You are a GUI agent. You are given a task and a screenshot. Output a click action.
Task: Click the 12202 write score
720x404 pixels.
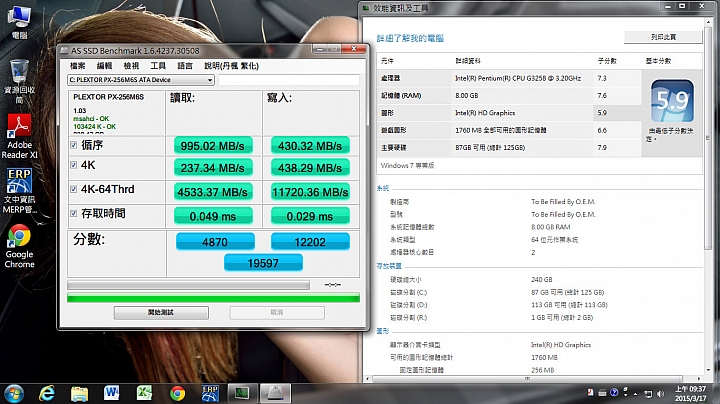pyautogui.click(x=310, y=242)
